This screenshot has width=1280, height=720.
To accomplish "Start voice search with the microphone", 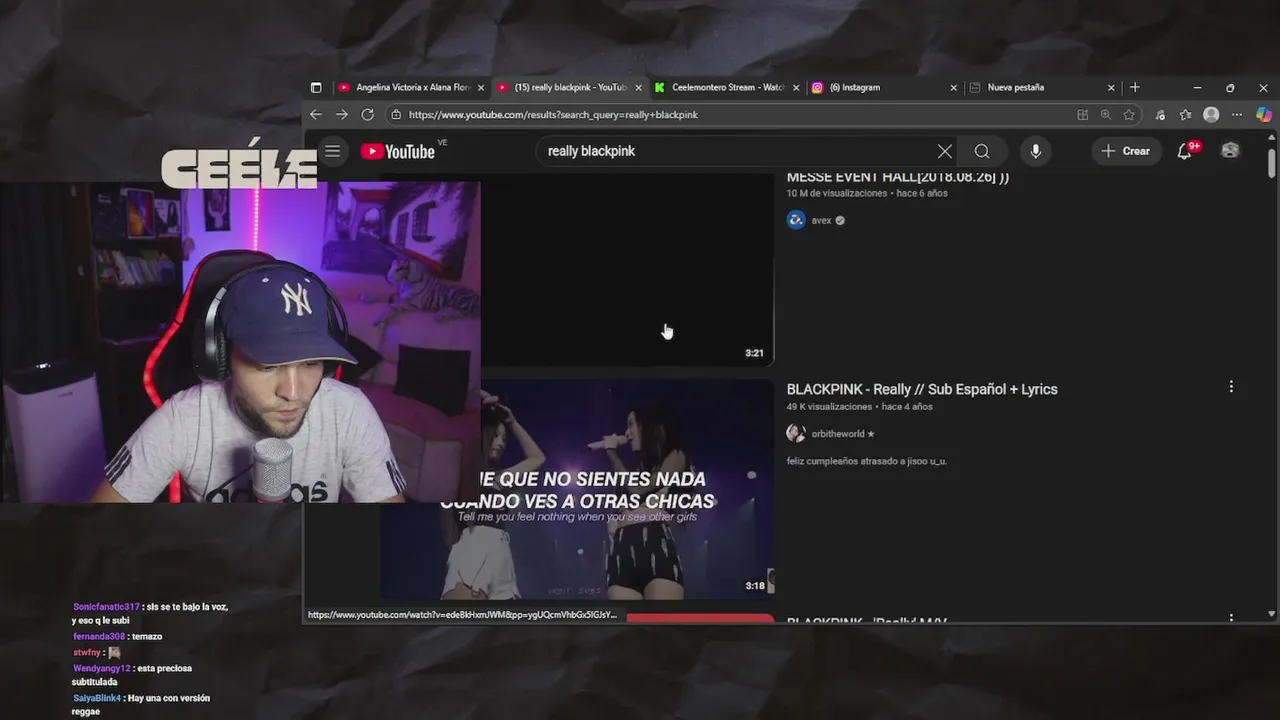I will tap(1035, 151).
